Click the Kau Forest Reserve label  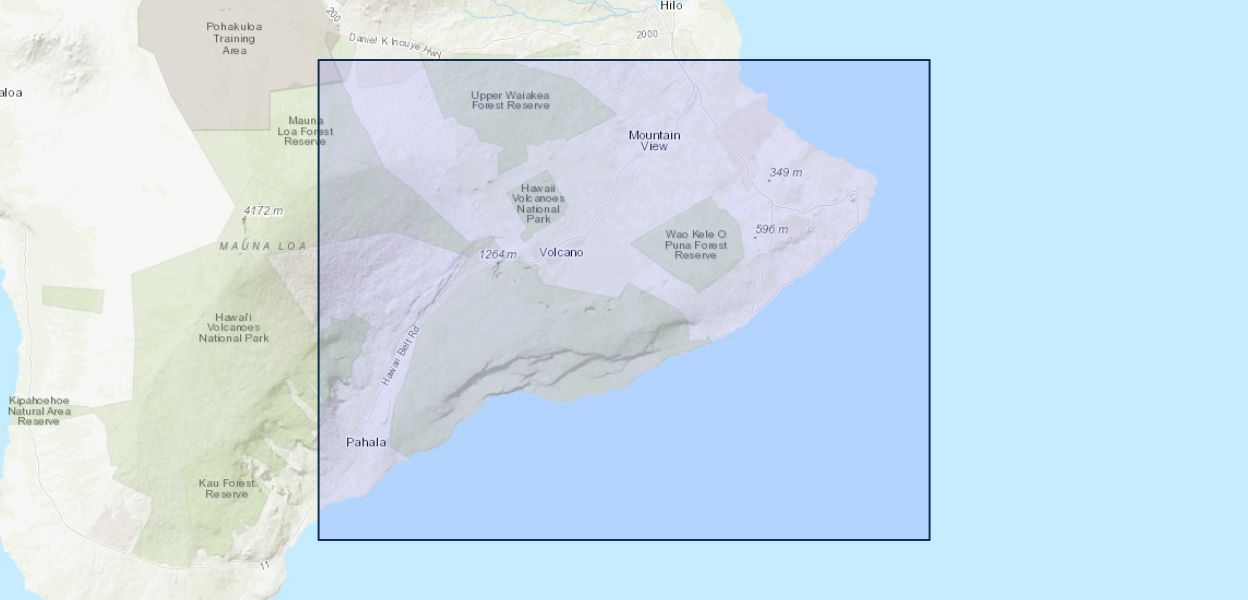[227, 488]
